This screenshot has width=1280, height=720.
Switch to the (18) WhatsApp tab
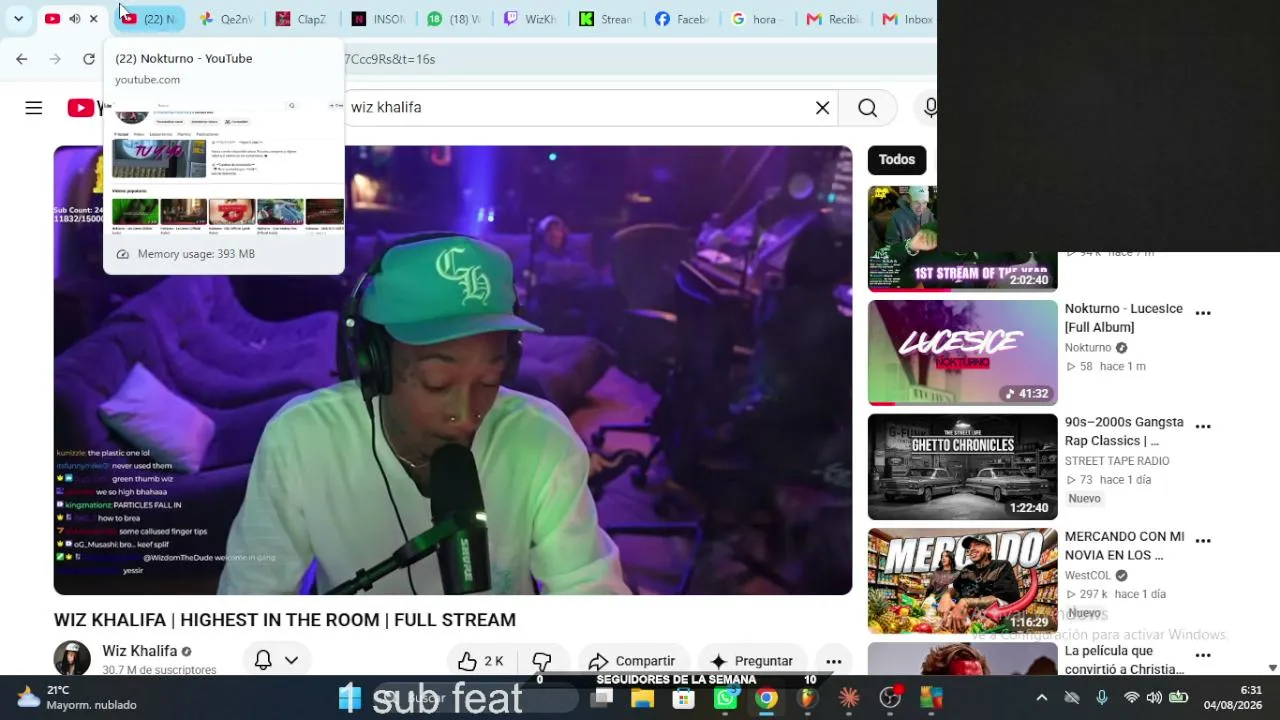pyautogui.click(x=454, y=19)
